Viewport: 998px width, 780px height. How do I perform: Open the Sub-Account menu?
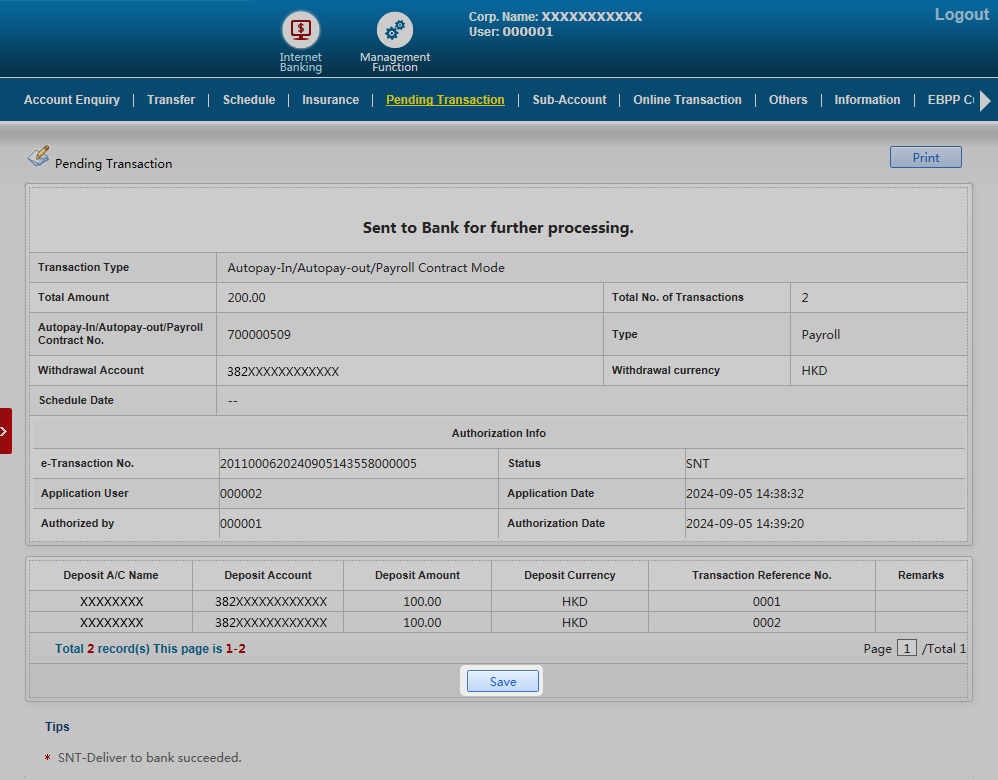click(x=569, y=100)
